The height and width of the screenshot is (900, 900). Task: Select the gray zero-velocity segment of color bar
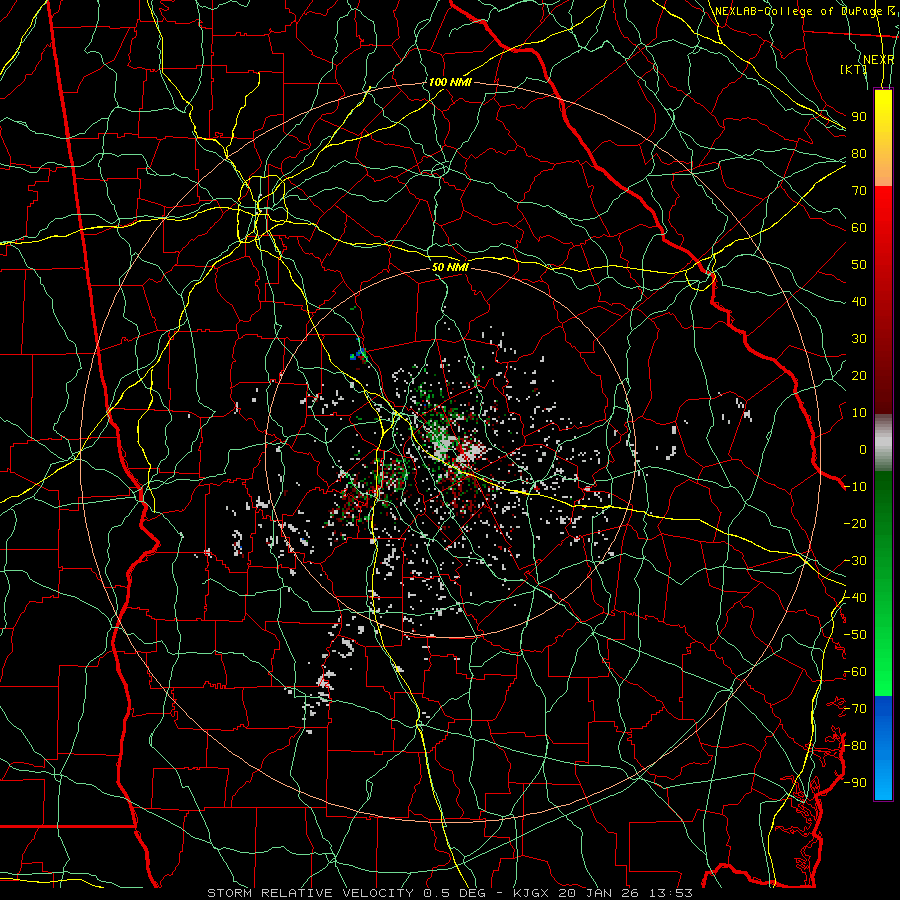pyautogui.click(x=883, y=443)
